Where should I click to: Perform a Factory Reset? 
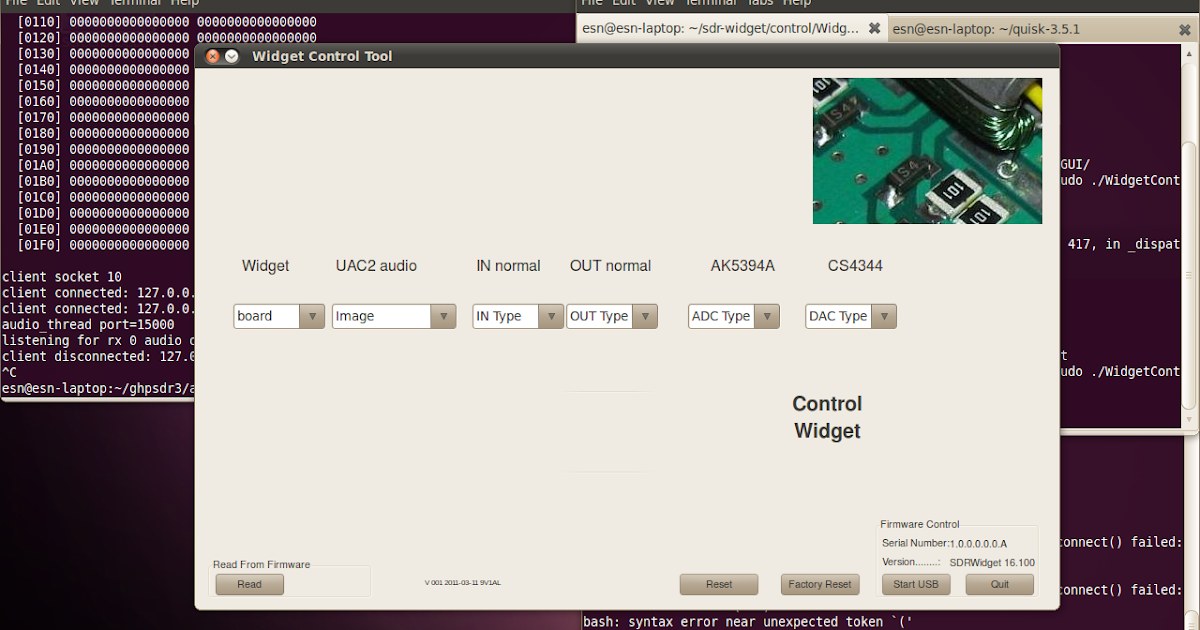tap(820, 584)
